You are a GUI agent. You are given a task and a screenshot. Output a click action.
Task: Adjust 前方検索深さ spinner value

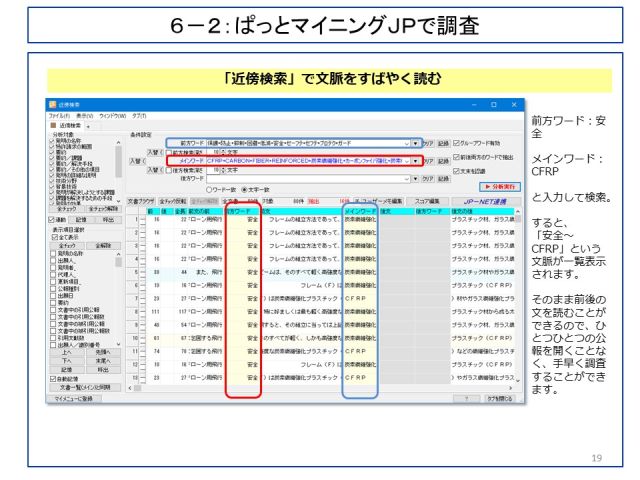[x=223, y=152]
